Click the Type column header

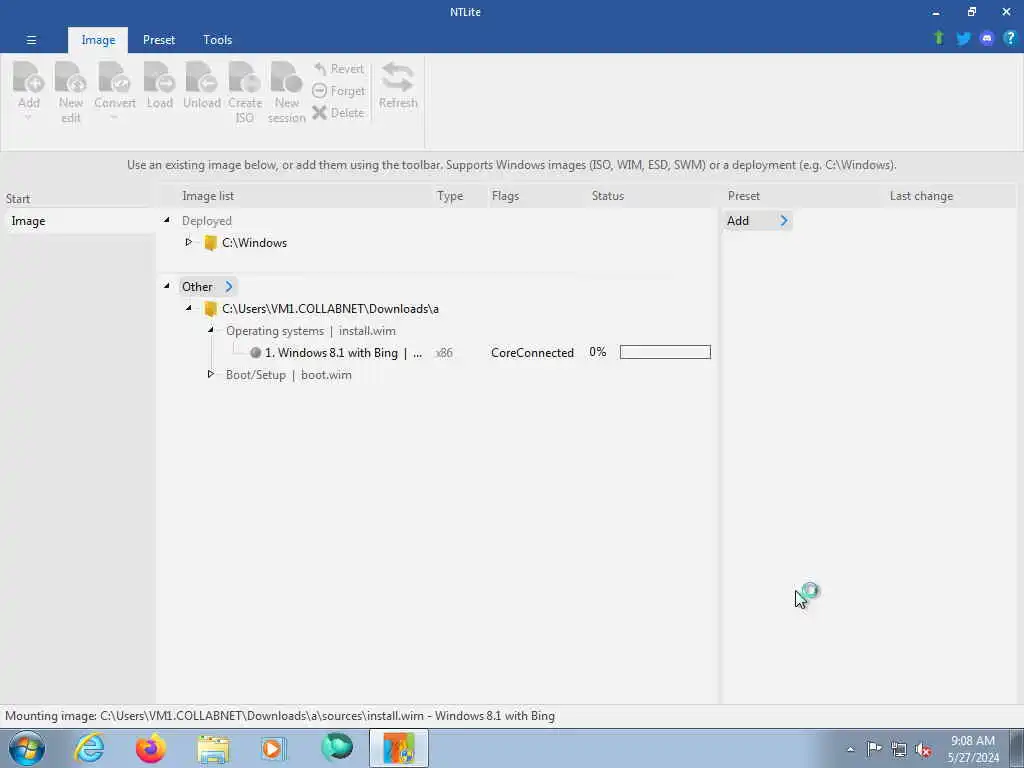(450, 196)
